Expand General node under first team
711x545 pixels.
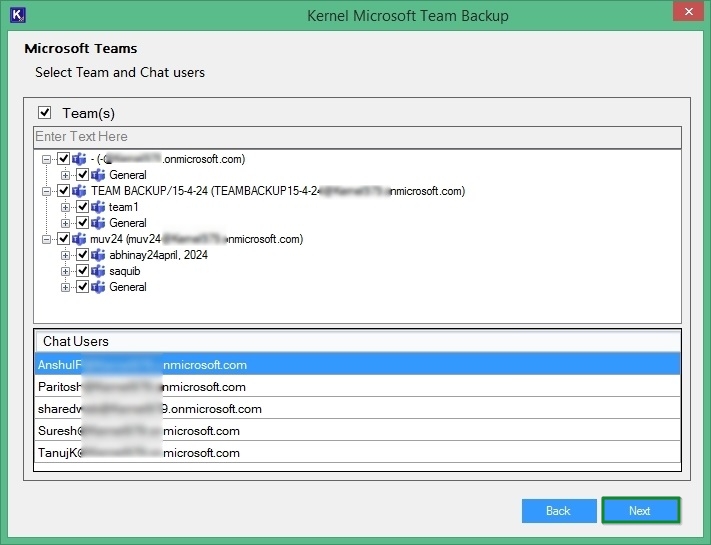pyautogui.click(x=65, y=175)
